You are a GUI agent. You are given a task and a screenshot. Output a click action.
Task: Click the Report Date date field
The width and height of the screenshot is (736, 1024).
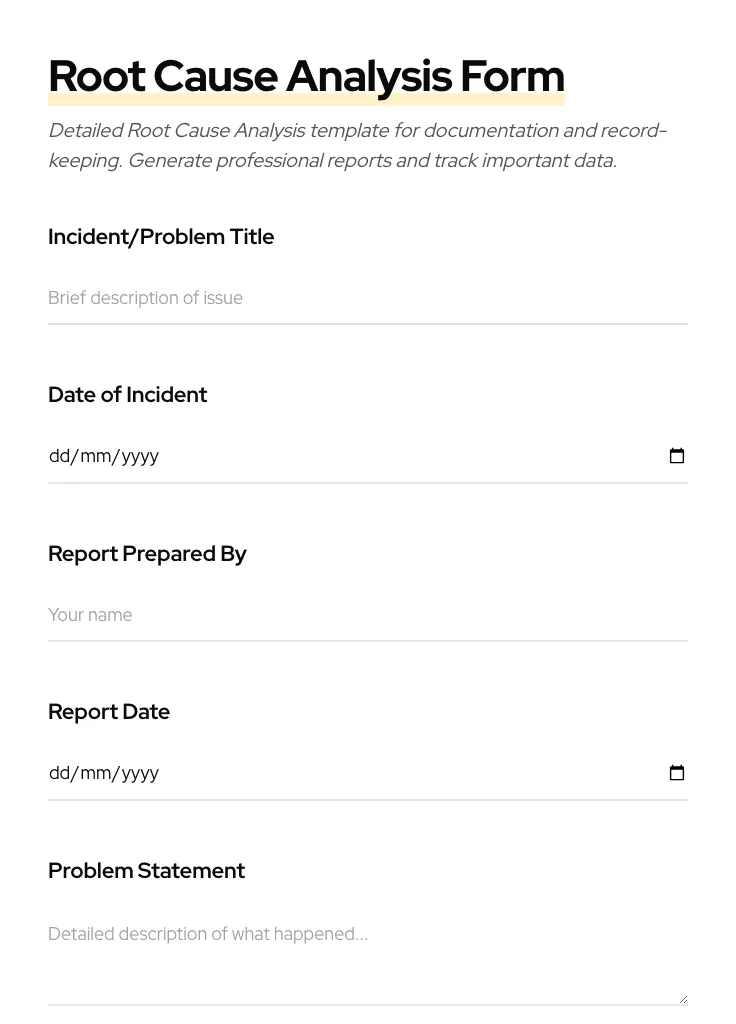click(x=350, y=772)
